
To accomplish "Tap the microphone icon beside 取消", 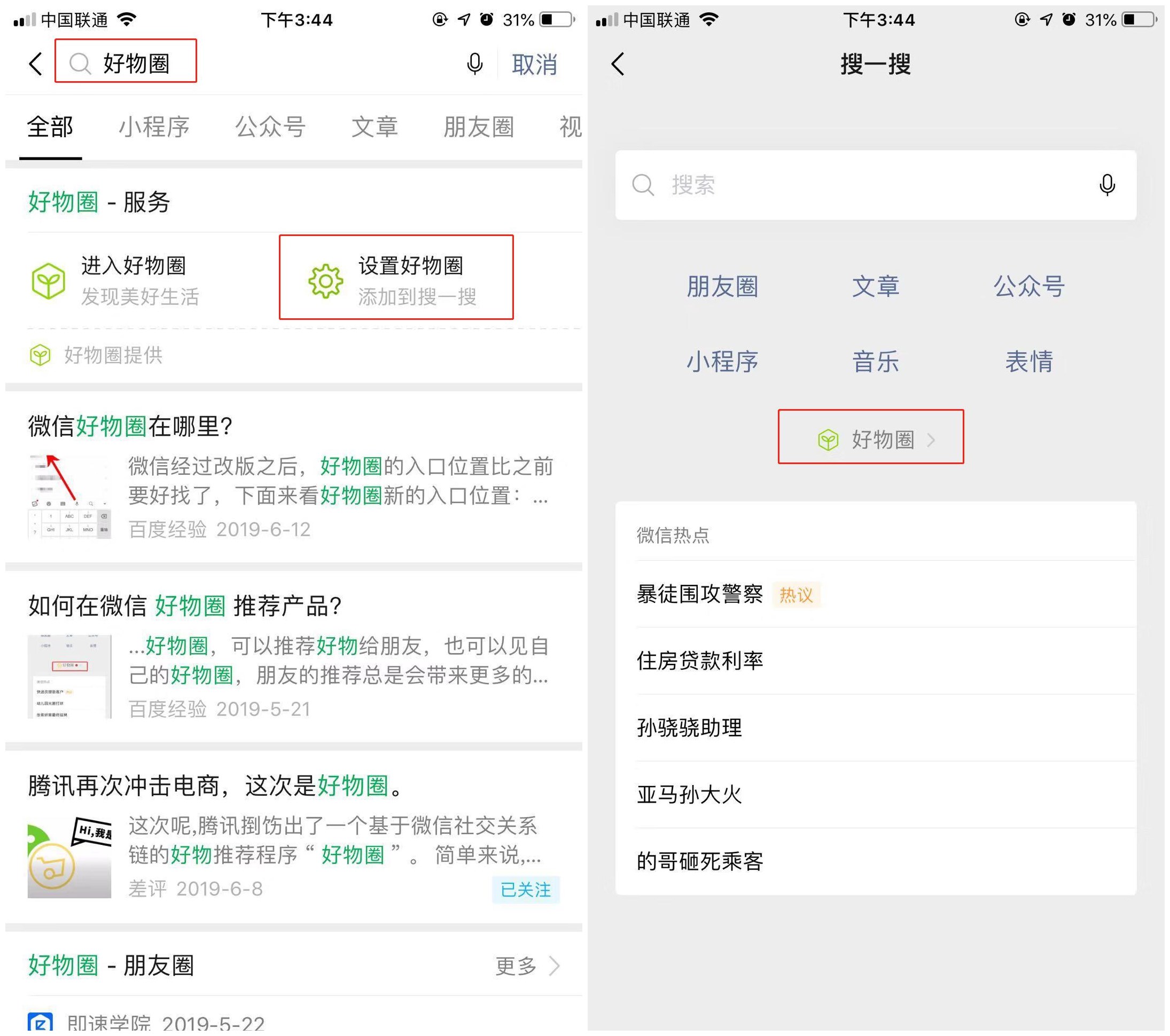I will point(474,64).
